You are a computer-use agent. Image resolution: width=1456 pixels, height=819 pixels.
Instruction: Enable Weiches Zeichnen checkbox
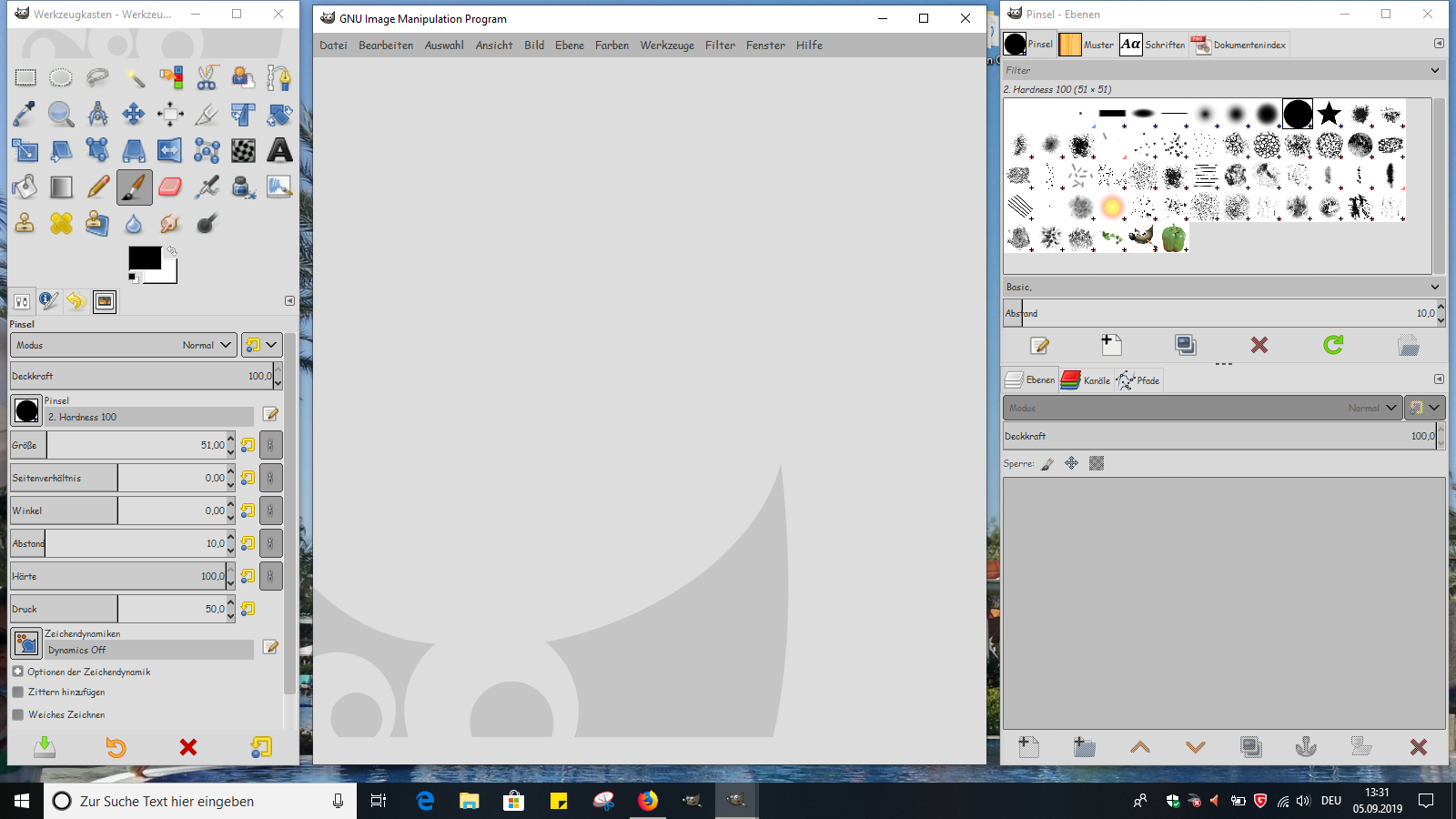point(18,715)
